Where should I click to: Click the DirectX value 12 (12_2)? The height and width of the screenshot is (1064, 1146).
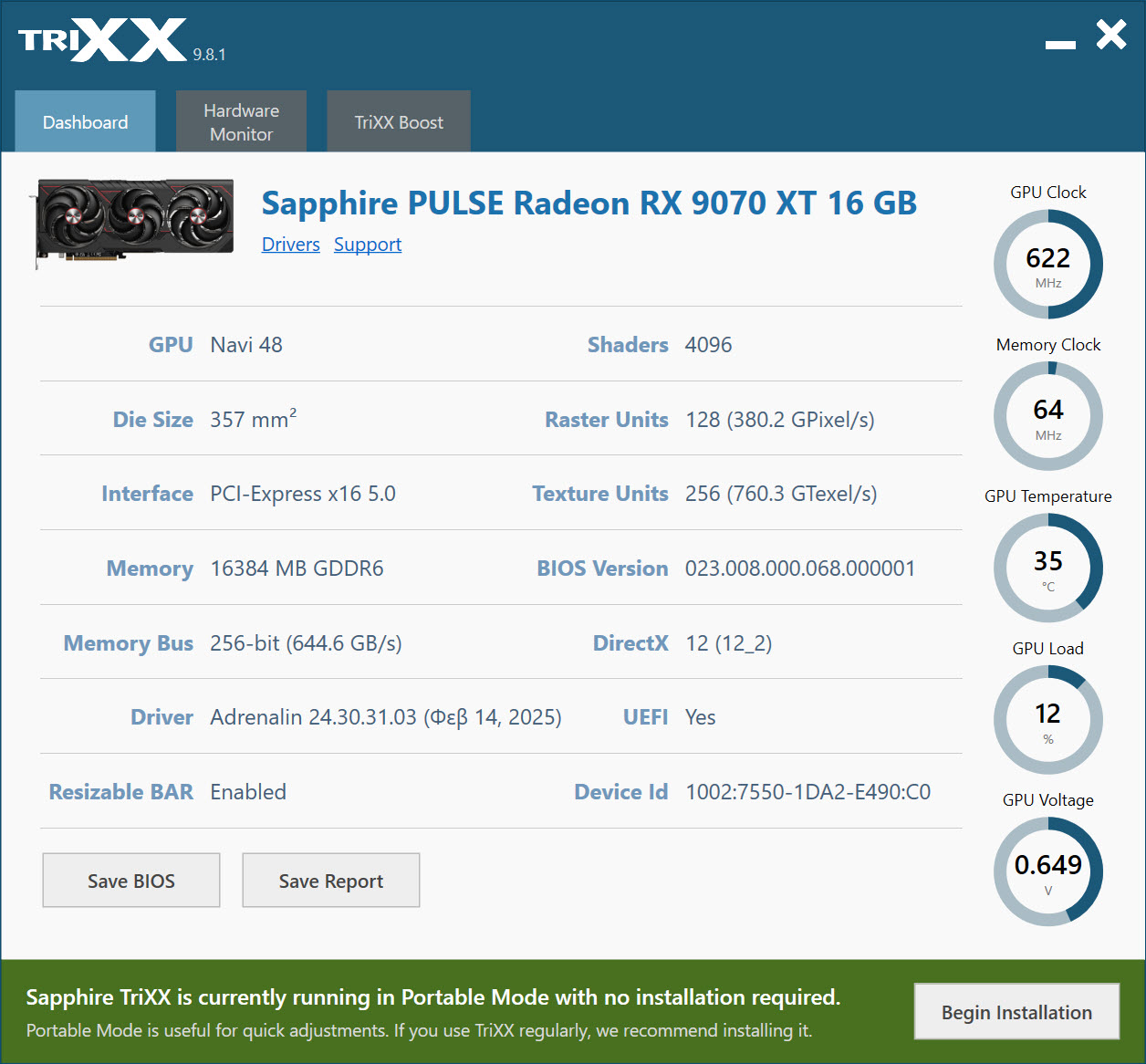pyautogui.click(x=729, y=643)
